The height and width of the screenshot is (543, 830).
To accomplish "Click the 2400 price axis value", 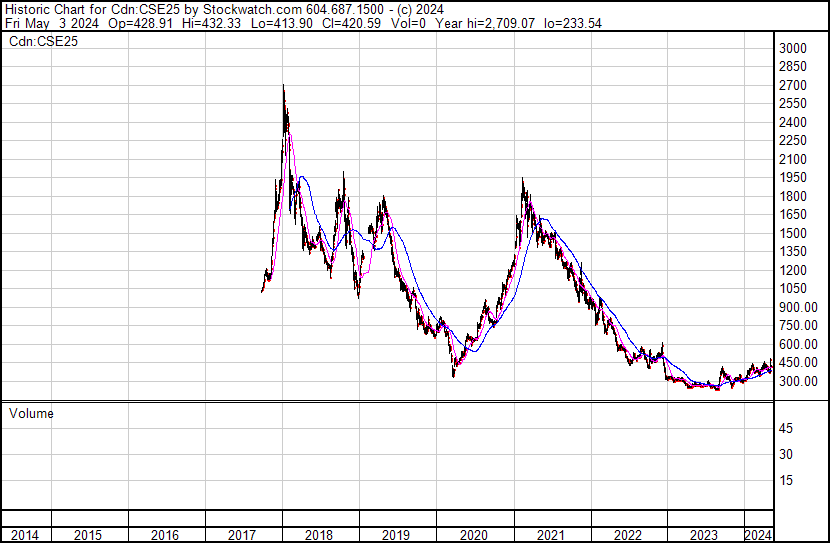I will click(x=793, y=122).
